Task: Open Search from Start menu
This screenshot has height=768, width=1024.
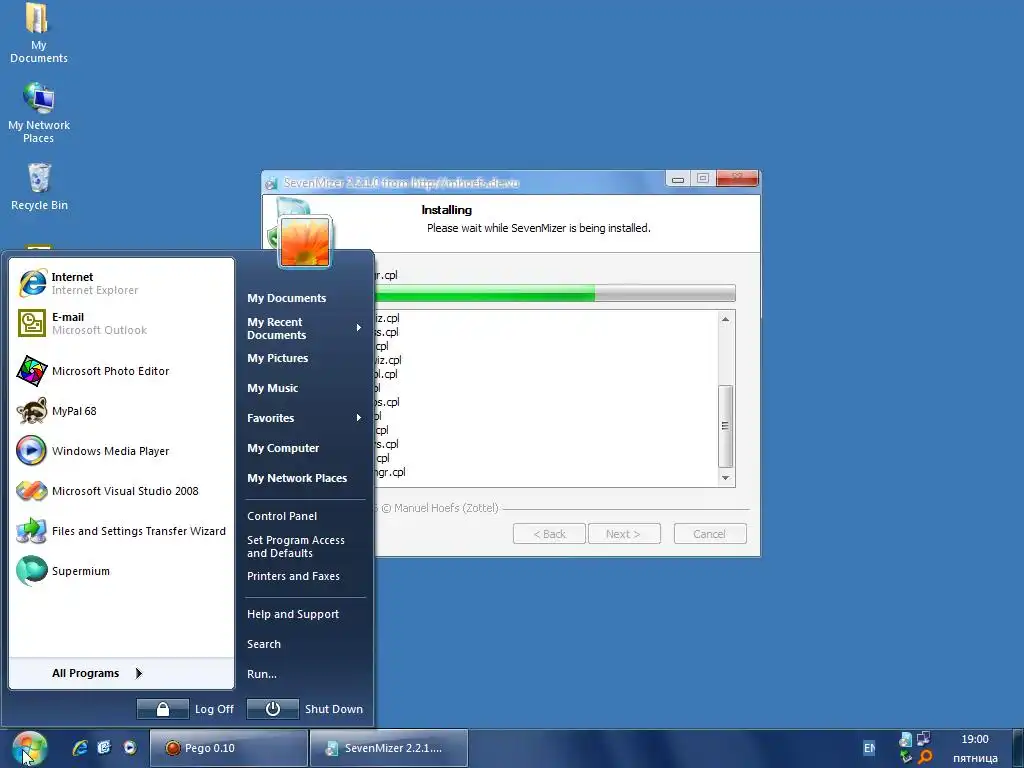Action: [305, 644]
